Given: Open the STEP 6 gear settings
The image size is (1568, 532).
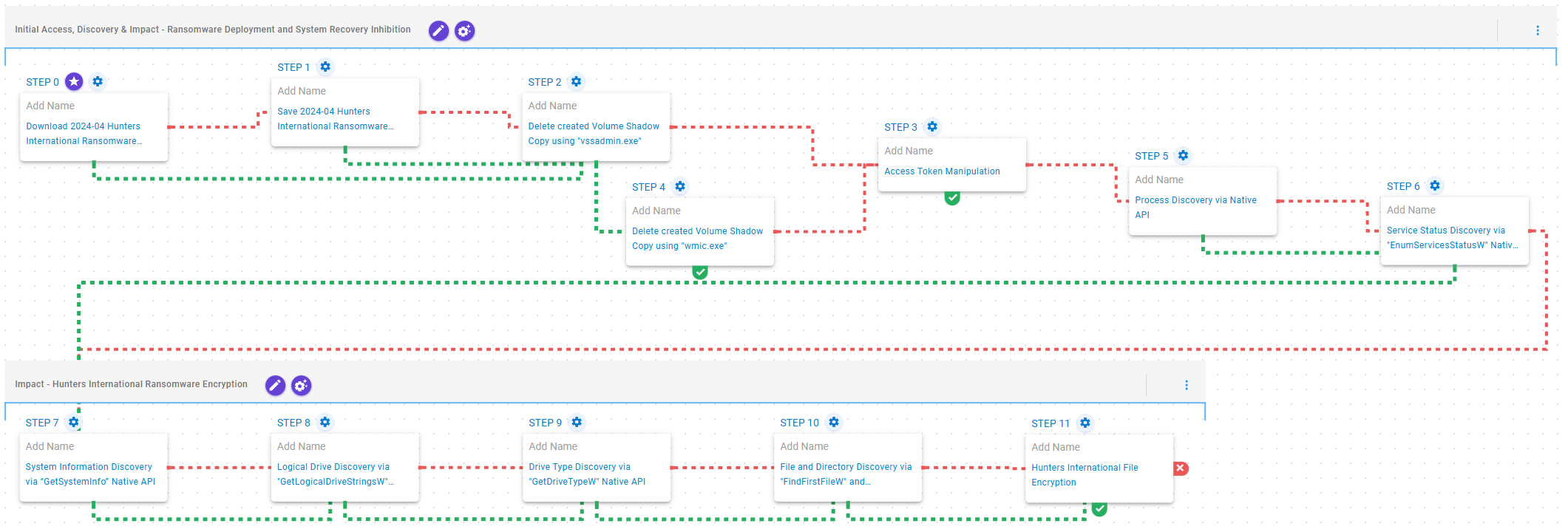Looking at the screenshot, I should (1435, 186).
